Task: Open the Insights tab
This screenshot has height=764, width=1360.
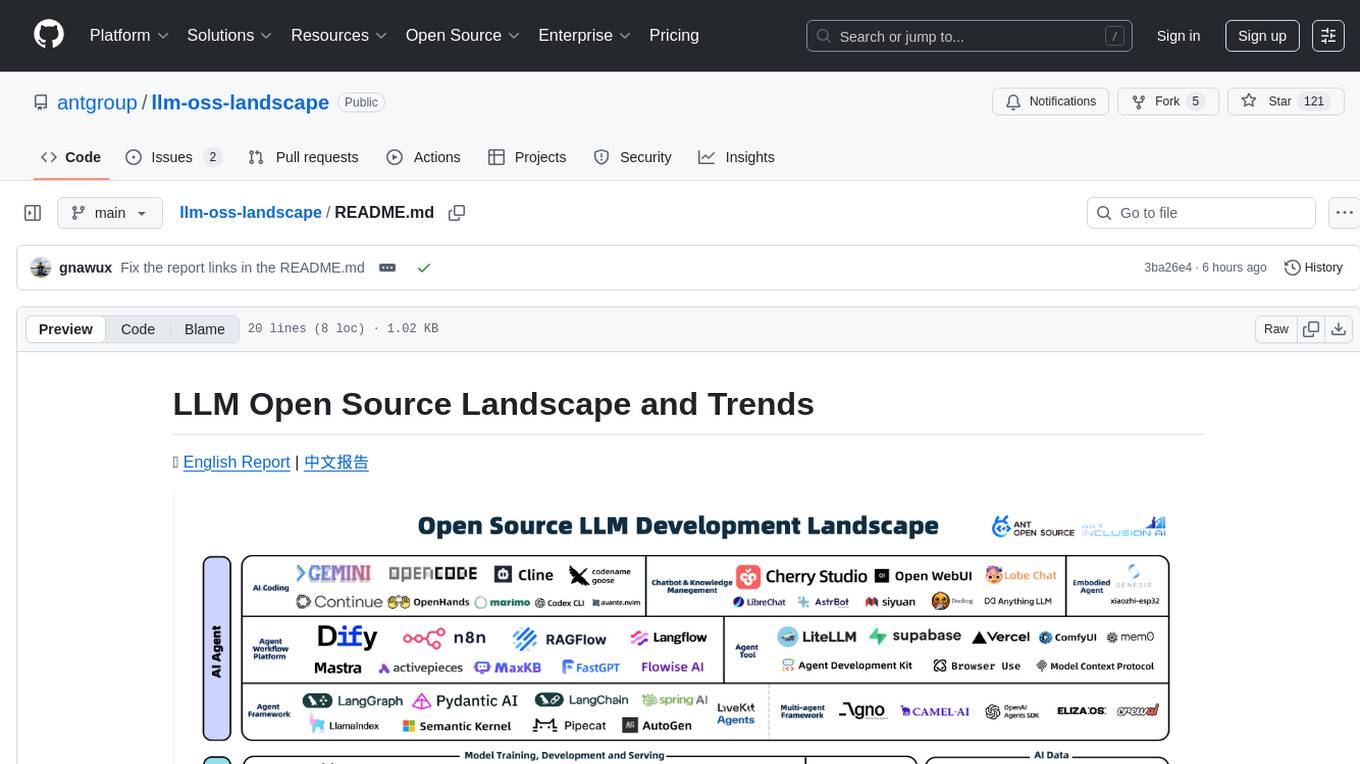Action: click(x=736, y=157)
